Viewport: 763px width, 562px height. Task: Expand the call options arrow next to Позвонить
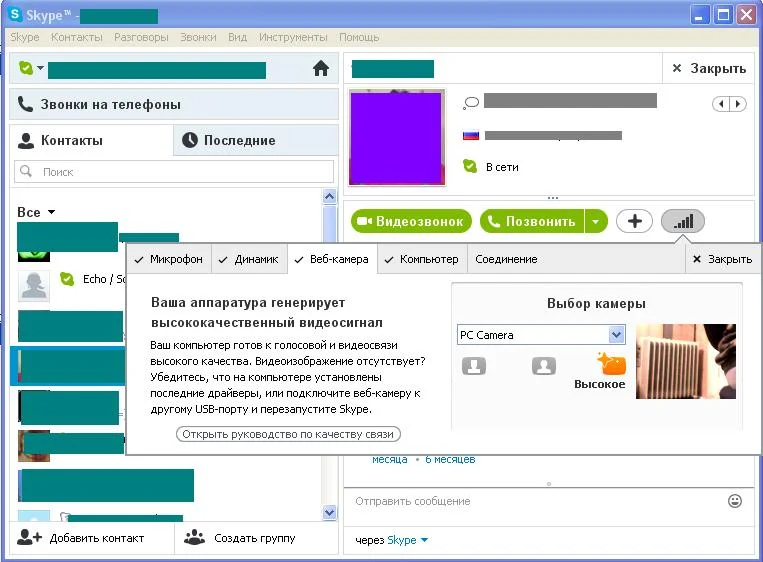tap(596, 221)
